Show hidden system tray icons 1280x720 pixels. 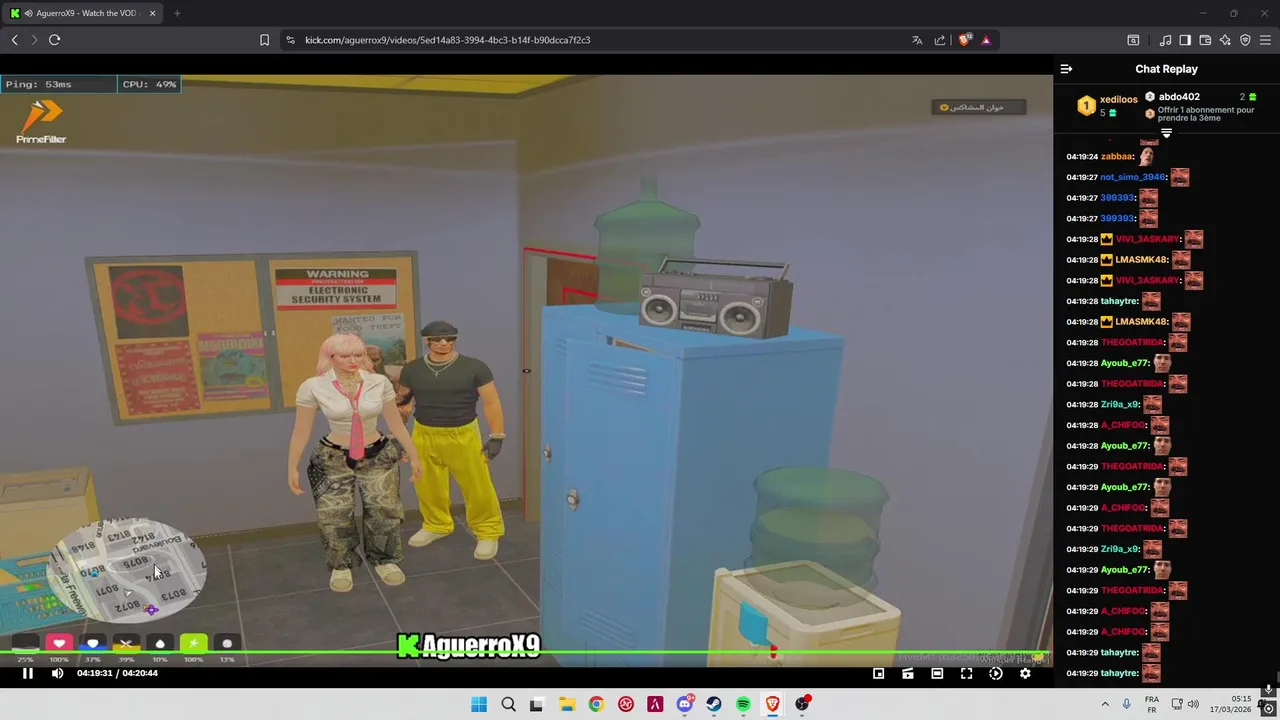pos(1105,704)
